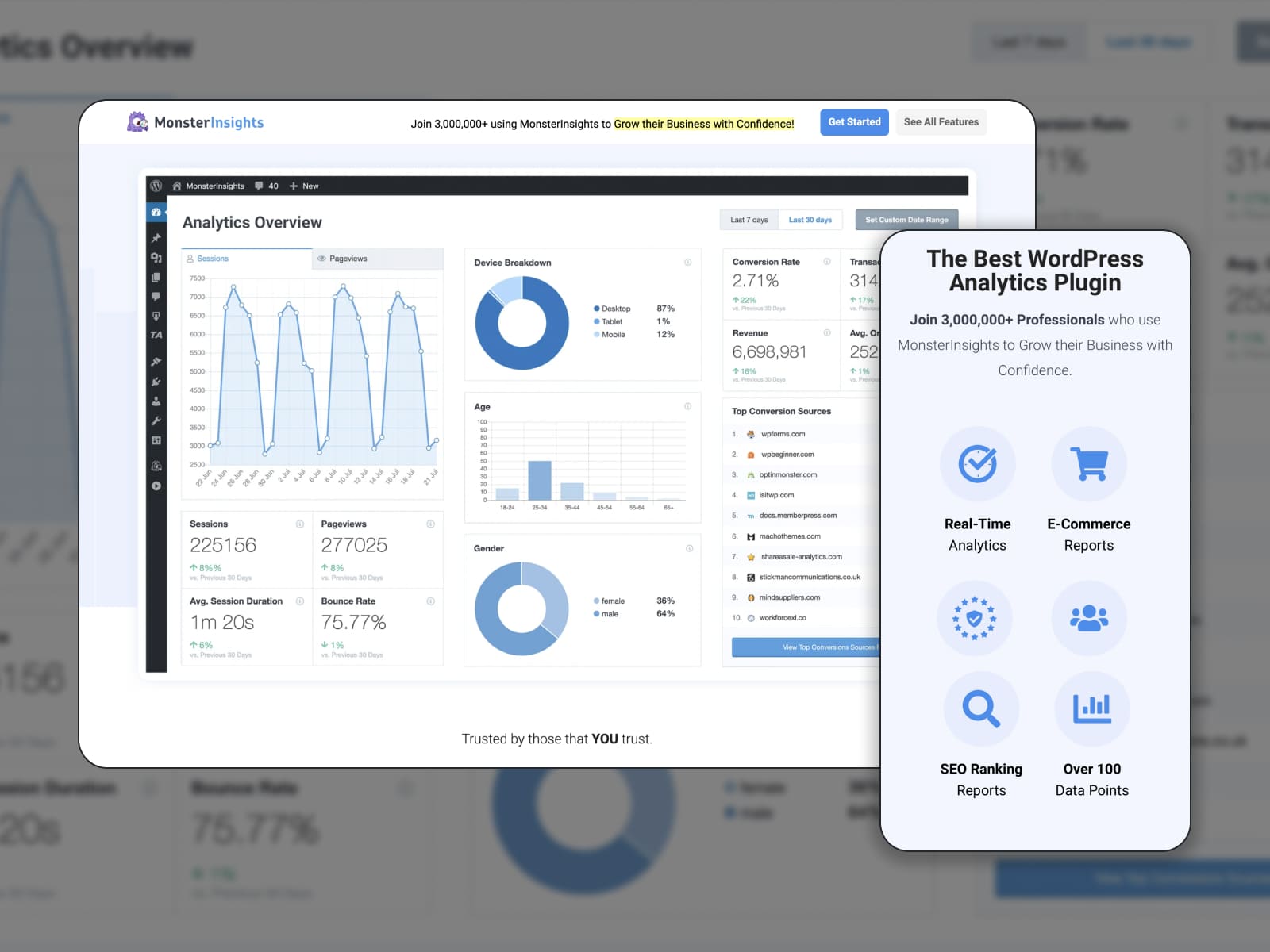
Task: Click the Over 100 Data Points chart icon
Action: coord(1092,709)
